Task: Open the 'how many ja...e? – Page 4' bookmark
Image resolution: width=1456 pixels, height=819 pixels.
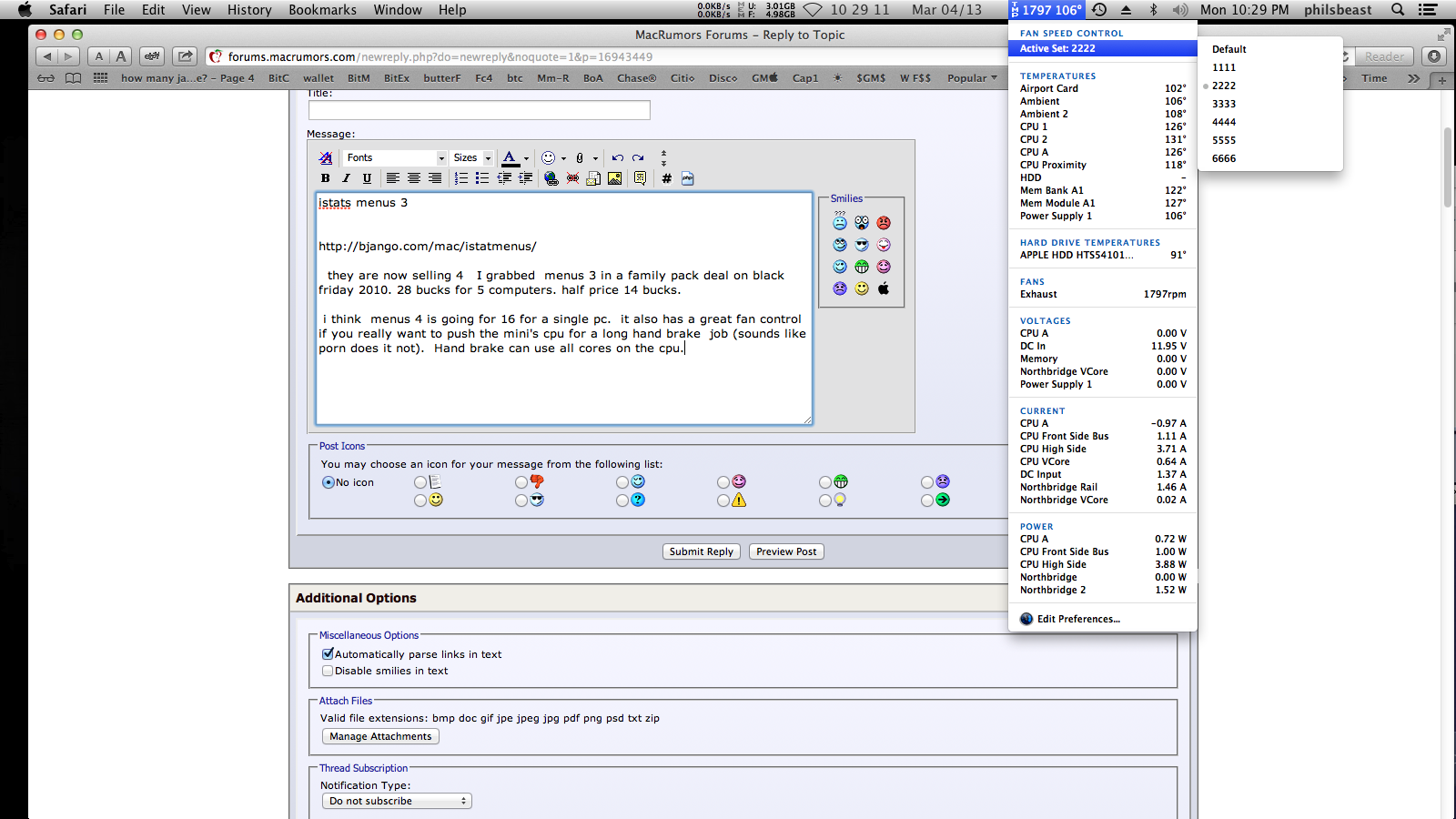Action: [187, 78]
